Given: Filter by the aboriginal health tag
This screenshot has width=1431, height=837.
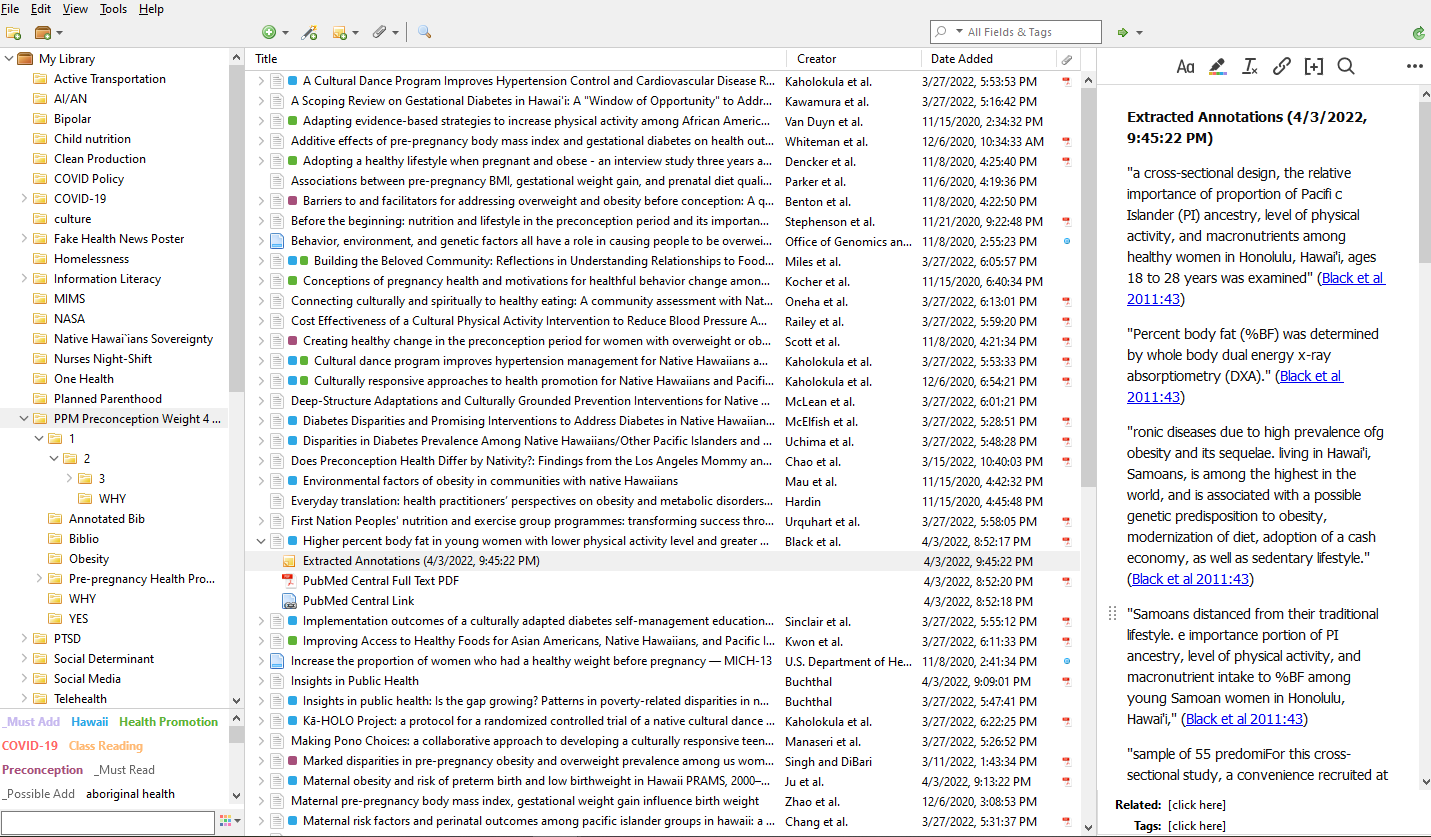Looking at the screenshot, I should pos(131,794).
